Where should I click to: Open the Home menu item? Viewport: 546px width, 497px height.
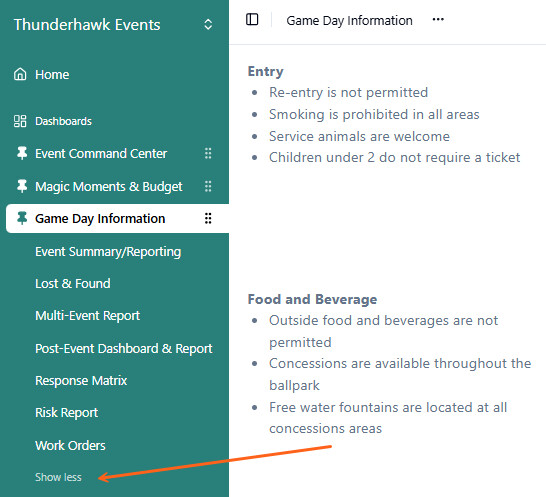coord(52,75)
